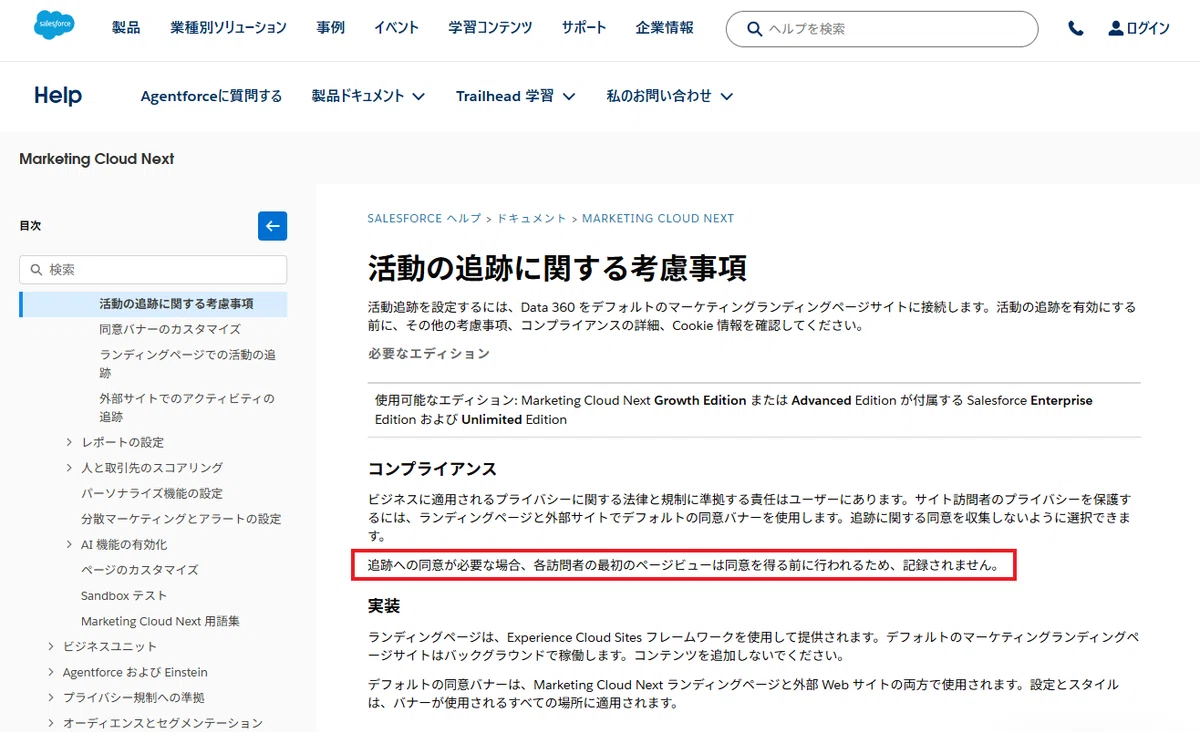Open パーソナライズ機能の設定 topic
The height and width of the screenshot is (732, 1200).
[x=152, y=493]
